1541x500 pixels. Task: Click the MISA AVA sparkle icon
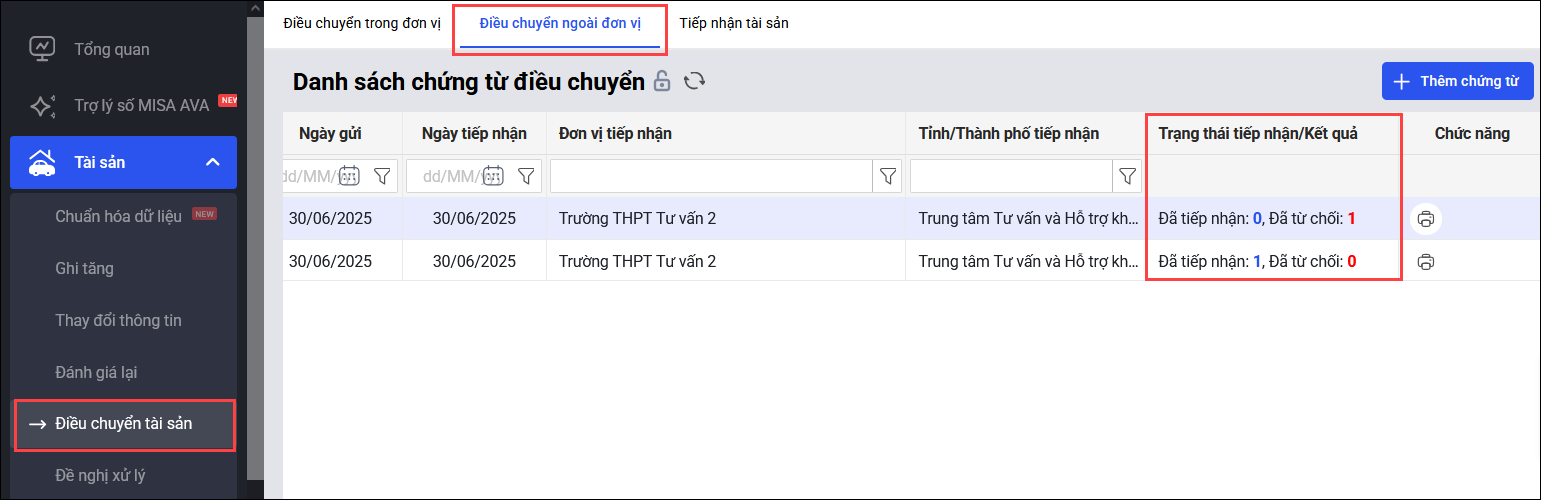[x=42, y=106]
